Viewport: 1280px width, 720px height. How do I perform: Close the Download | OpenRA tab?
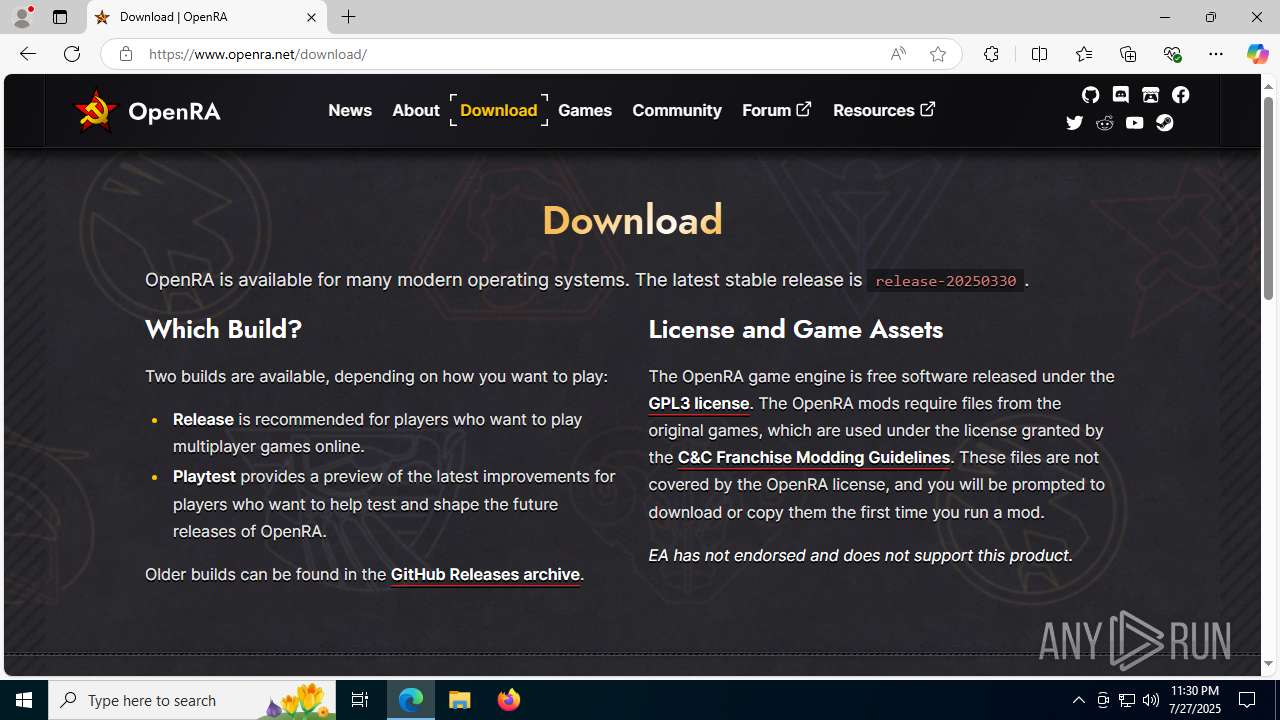311,17
